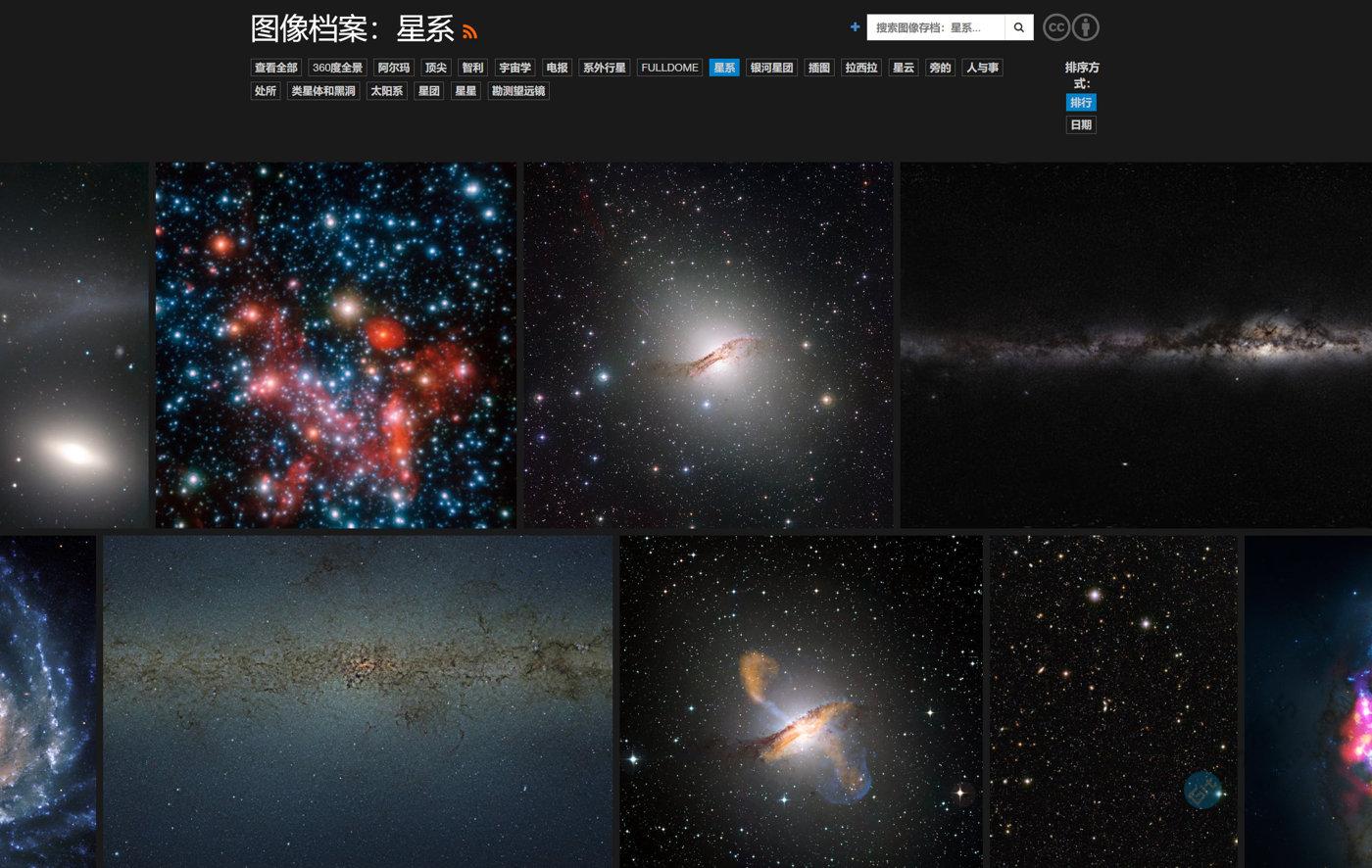Click the search image archive text field
Viewport: 1372px width, 868px height.
click(x=936, y=27)
